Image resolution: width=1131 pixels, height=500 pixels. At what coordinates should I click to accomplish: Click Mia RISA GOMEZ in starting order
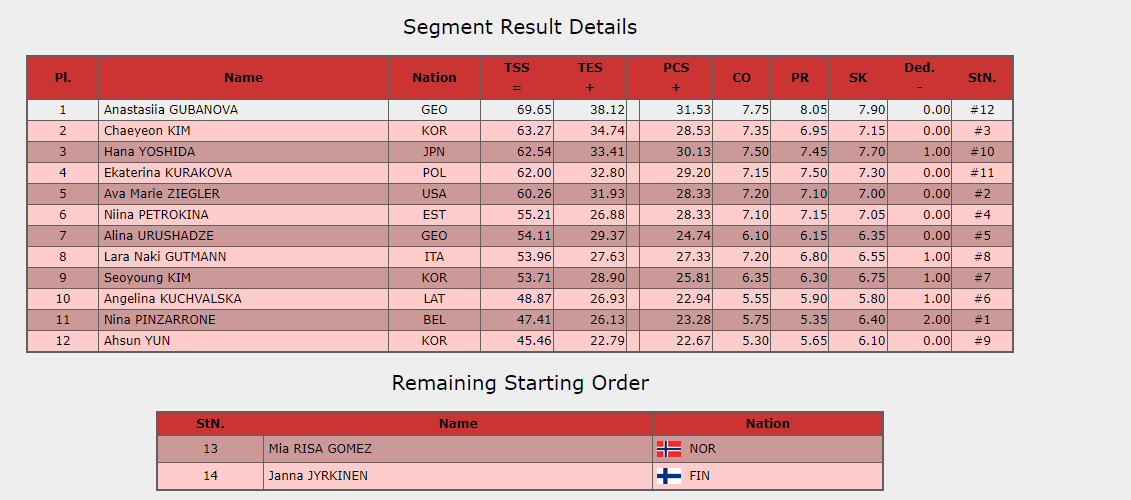pos(321,449)
